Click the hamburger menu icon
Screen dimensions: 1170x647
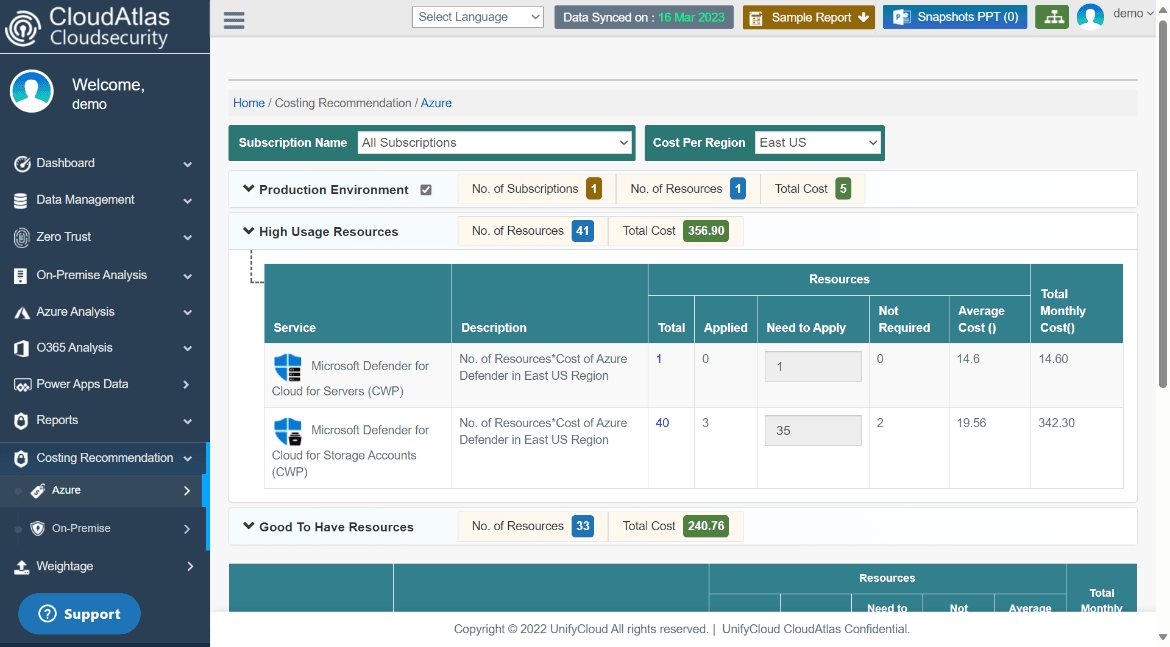234,20
